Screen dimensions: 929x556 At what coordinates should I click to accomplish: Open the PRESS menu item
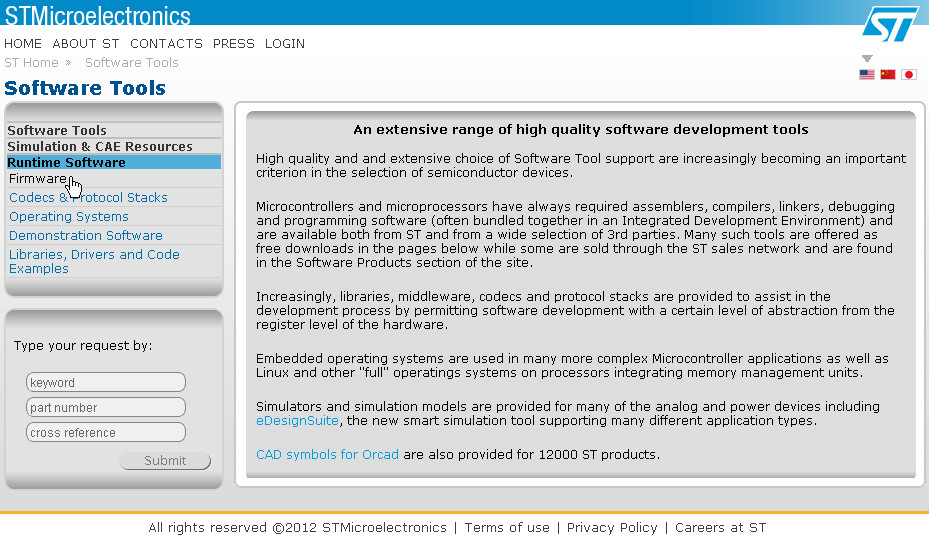(x=233, y=44)
